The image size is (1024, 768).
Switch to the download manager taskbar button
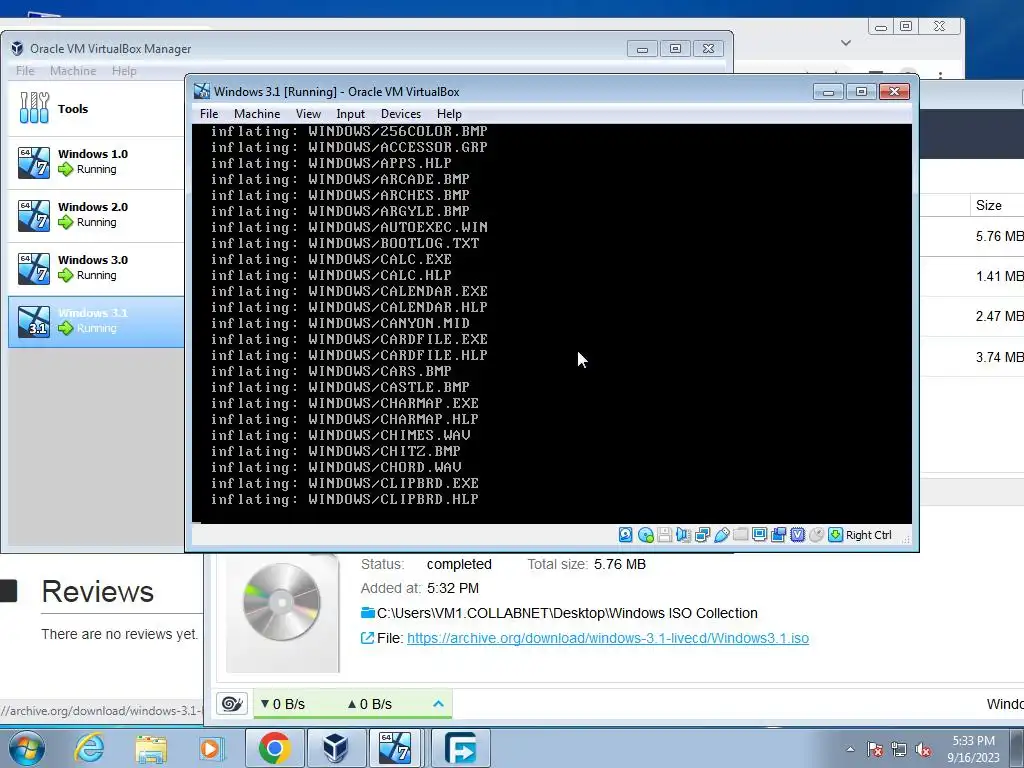point(460,748)
